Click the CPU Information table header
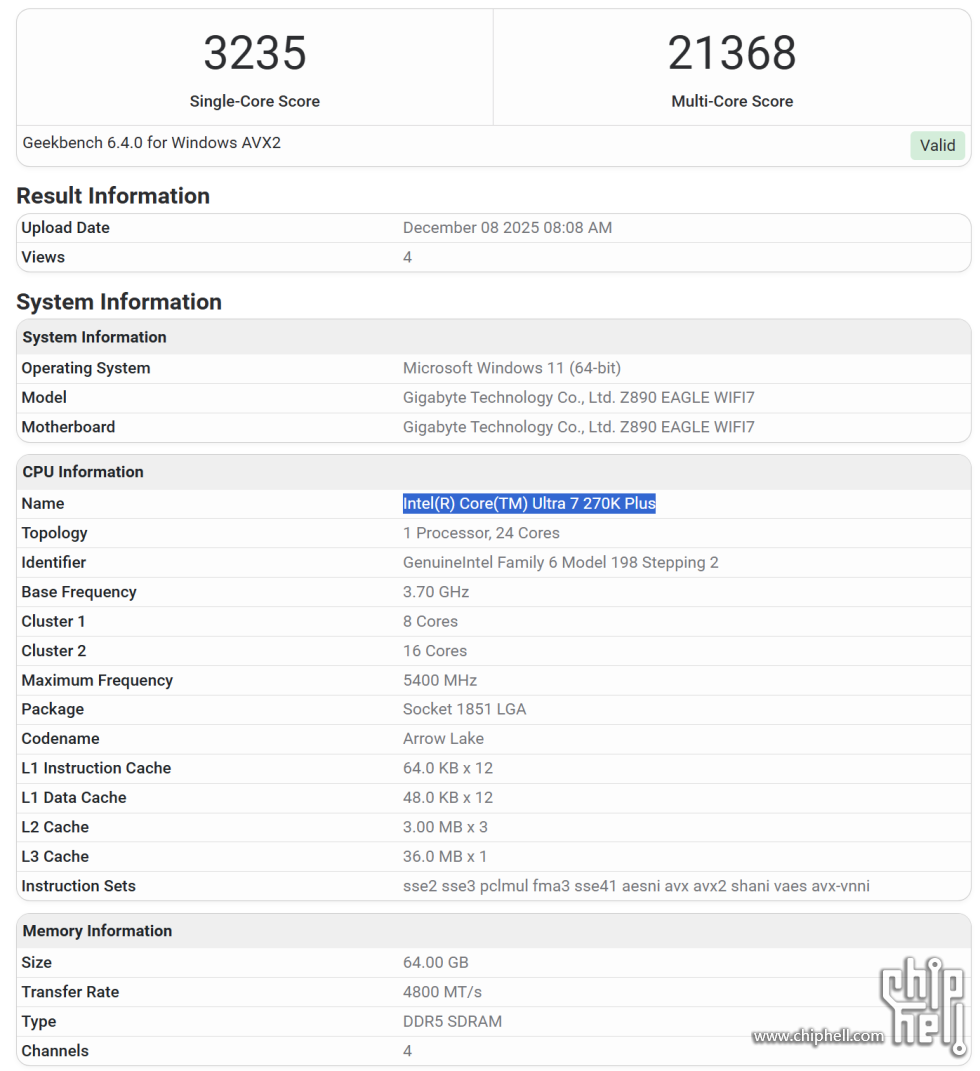This screenshot has height=1071, width=980. tap(83, 472)
